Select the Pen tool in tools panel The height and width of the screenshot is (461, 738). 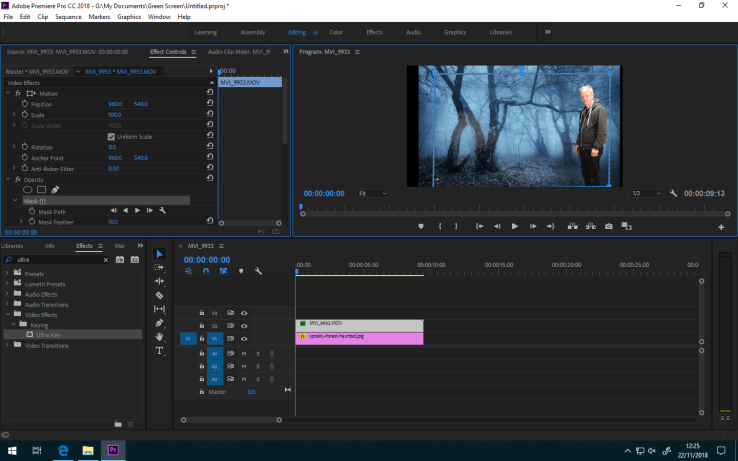click(159, 323)
